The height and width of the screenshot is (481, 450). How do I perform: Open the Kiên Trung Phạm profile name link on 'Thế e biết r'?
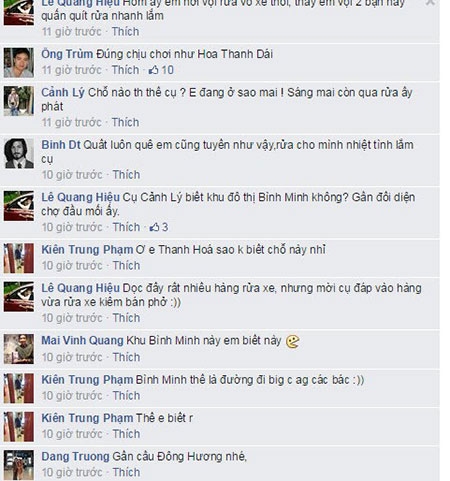point(87,418)
